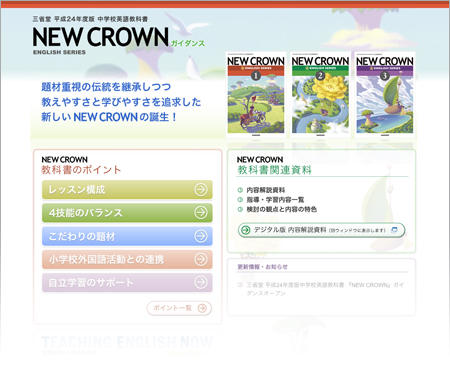Open NEW CROWN book 1 cover
The image size is (450, 366).
(256, 95)
